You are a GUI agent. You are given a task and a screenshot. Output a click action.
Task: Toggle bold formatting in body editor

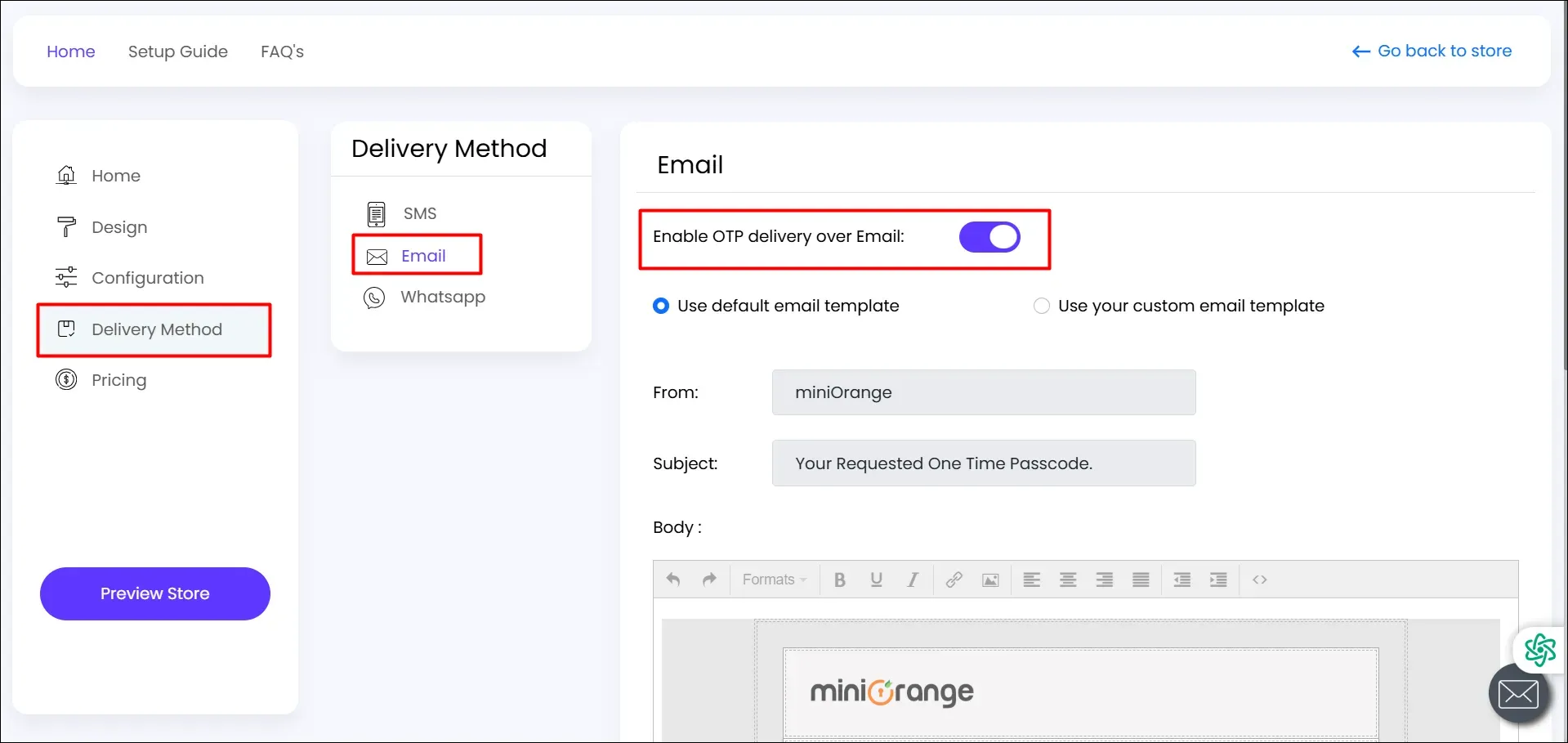[839, 580]
